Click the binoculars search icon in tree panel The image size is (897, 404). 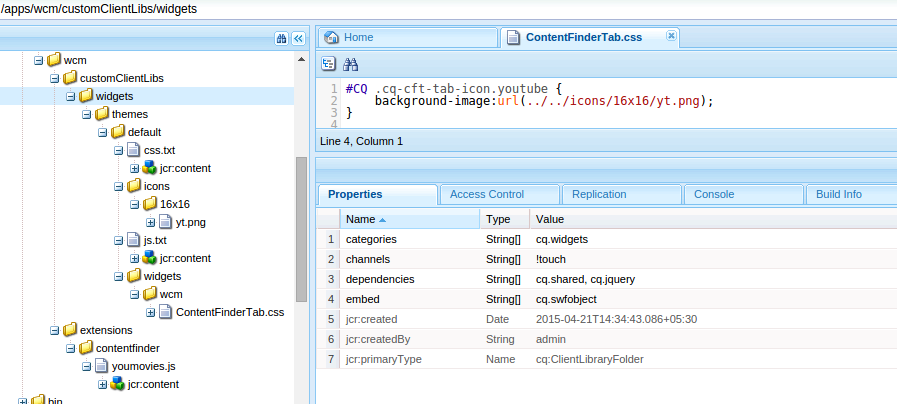tap(281, 38)
